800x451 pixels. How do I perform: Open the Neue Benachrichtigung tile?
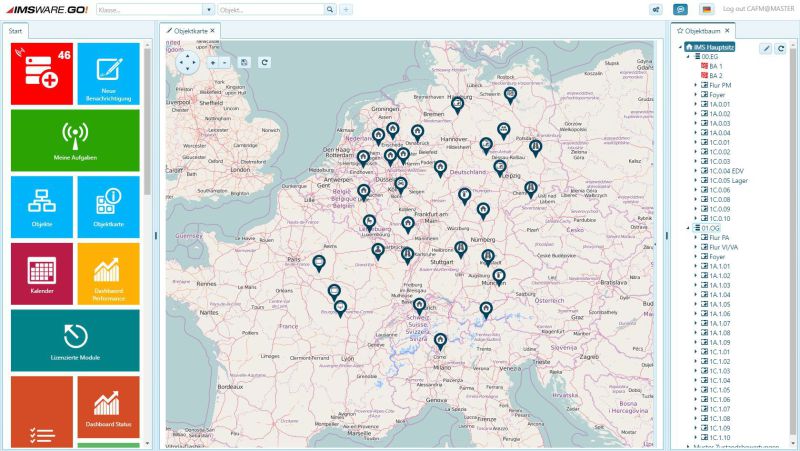(x=108, y=73)
